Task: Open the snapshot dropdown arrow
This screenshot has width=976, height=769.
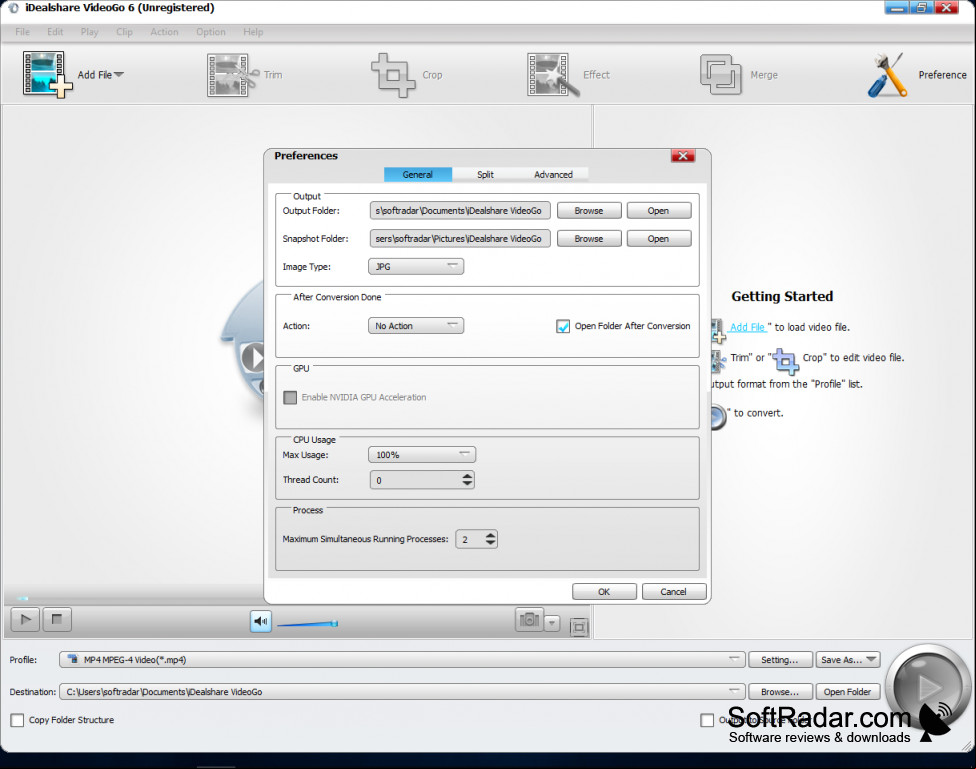Action: (552, 623)
